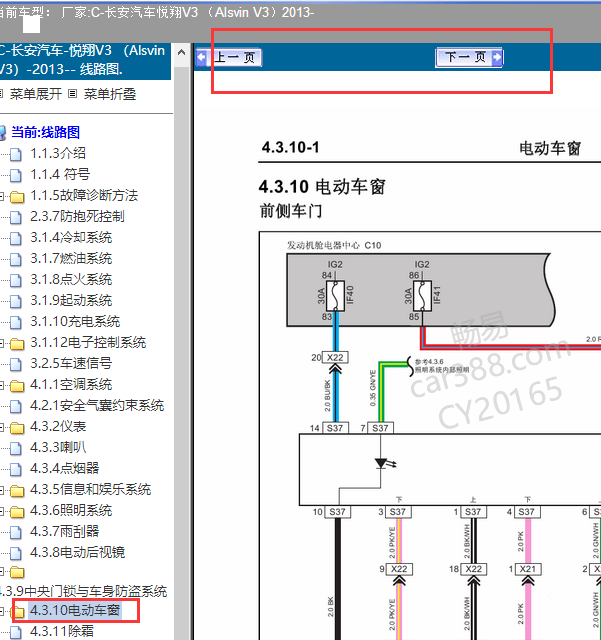Select the highlighted 4.3.10电动车窗 item
Image resolution: width=601 pixels, height=640 pixels.
click(75, 611)
